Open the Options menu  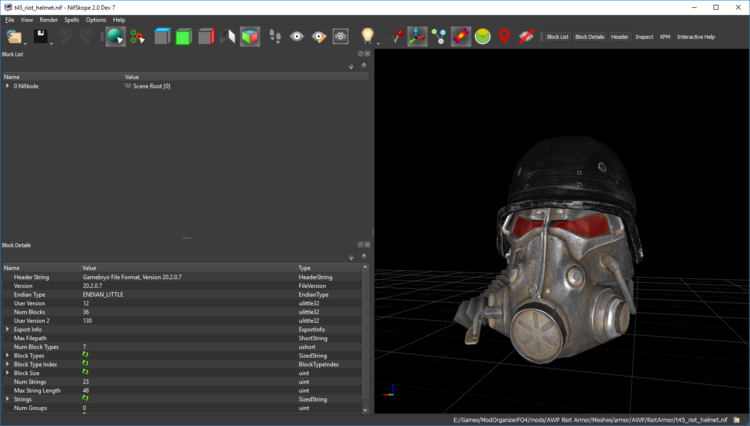point(96,20)
